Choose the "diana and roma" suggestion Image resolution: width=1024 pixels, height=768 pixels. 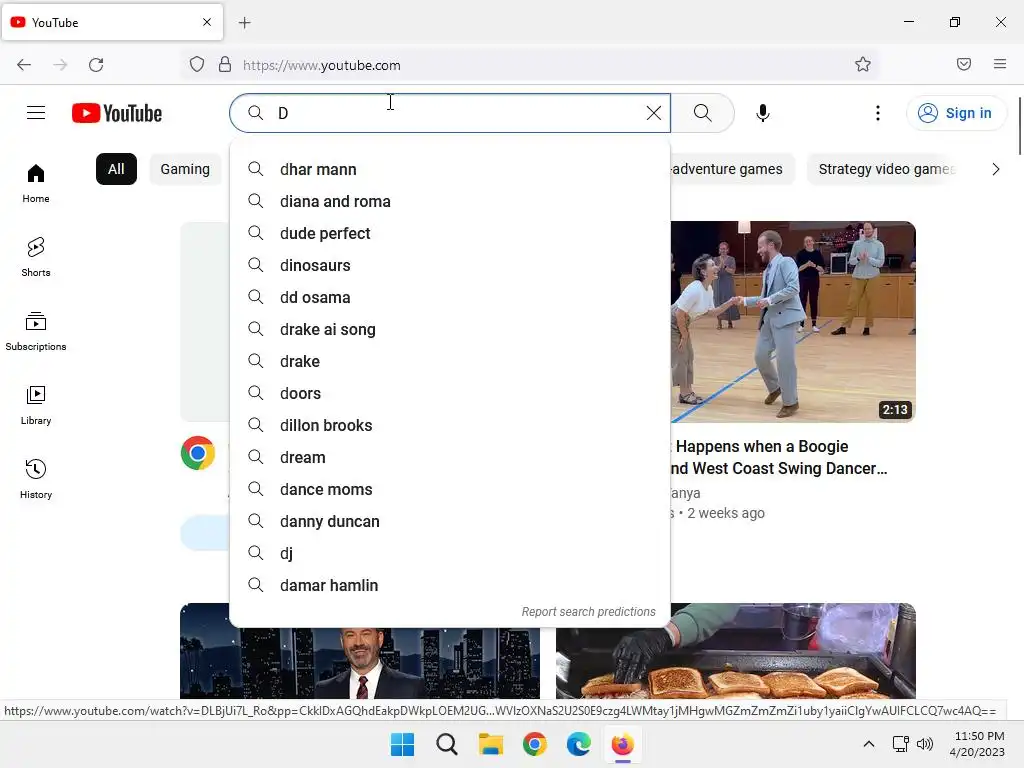[x=450, y=201]
